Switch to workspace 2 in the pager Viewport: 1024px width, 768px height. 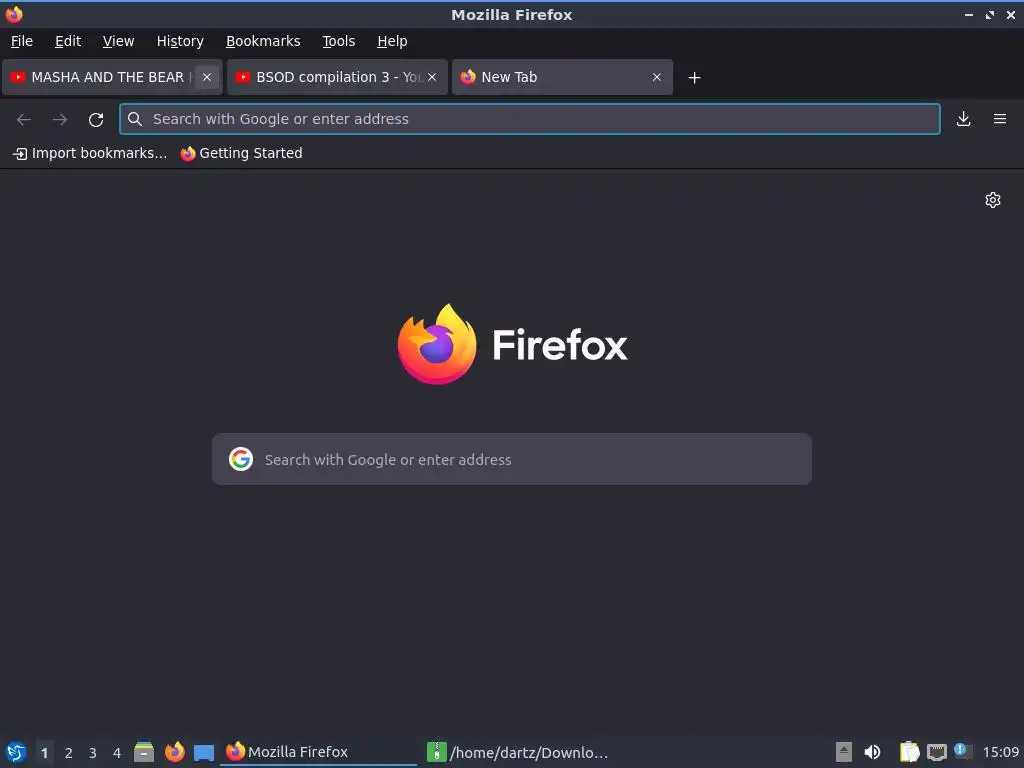69,753
